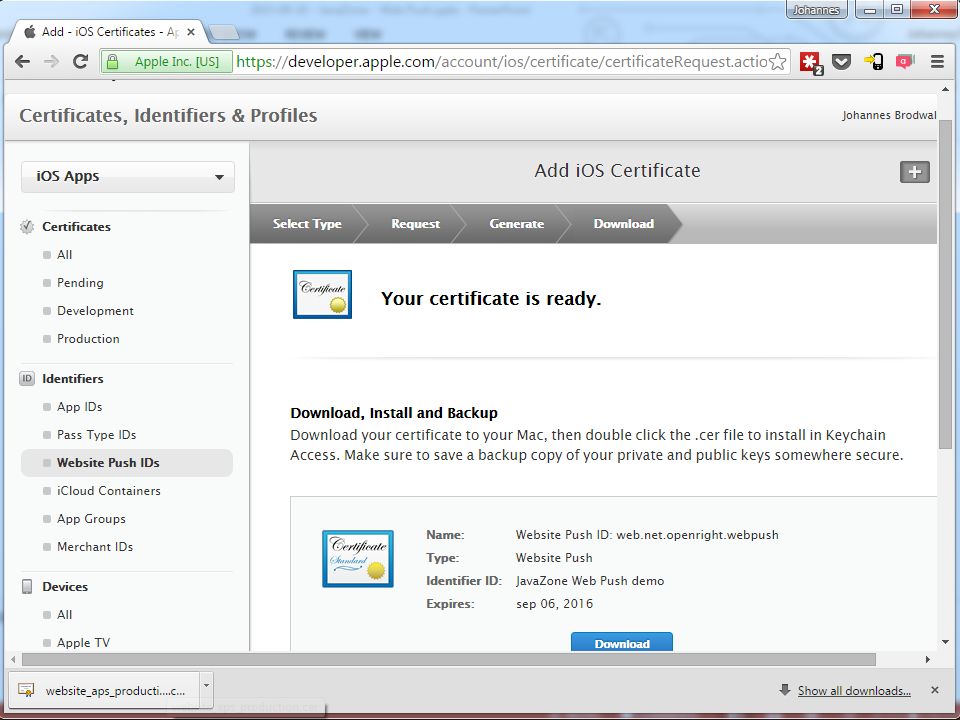Click the scroll right arrow
This screenshot has width=960, height=720.
(928, 659)
